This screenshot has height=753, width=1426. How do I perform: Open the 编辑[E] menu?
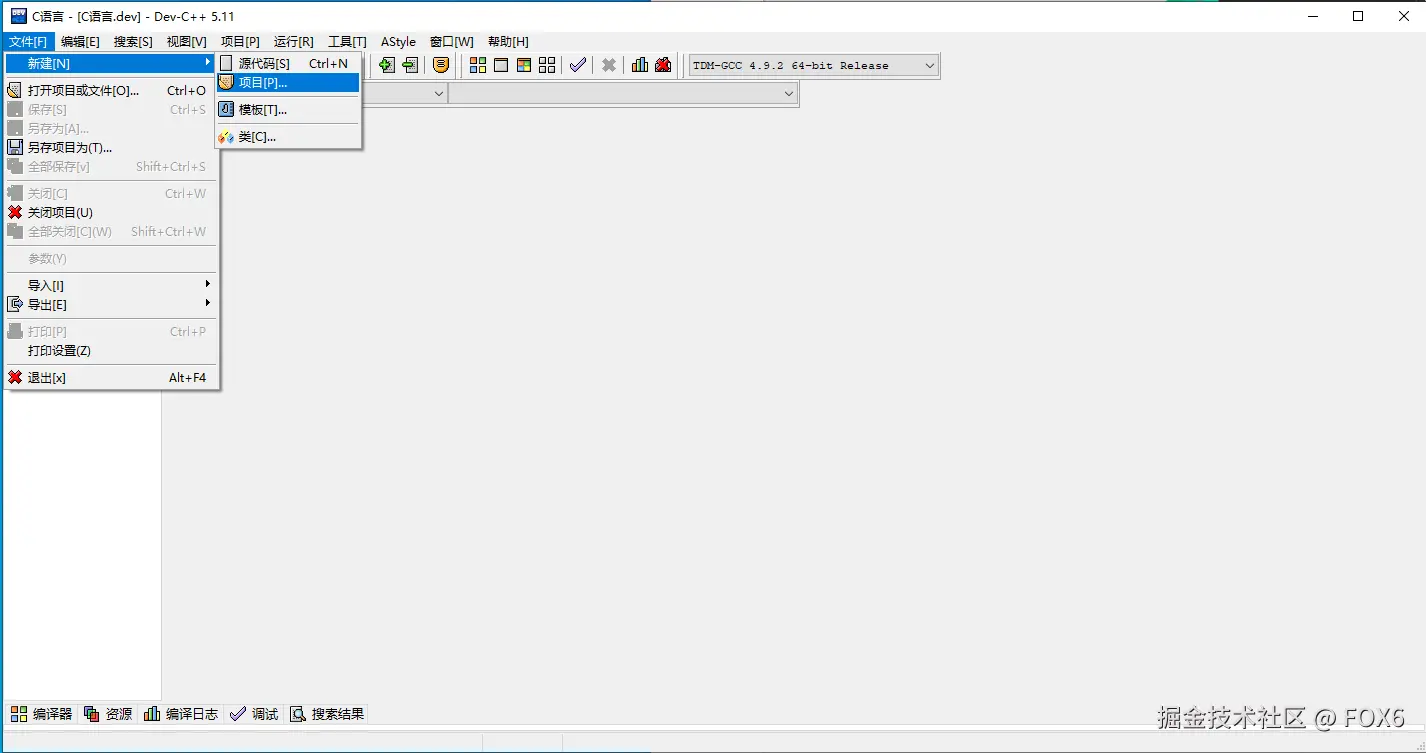(80, 41)
